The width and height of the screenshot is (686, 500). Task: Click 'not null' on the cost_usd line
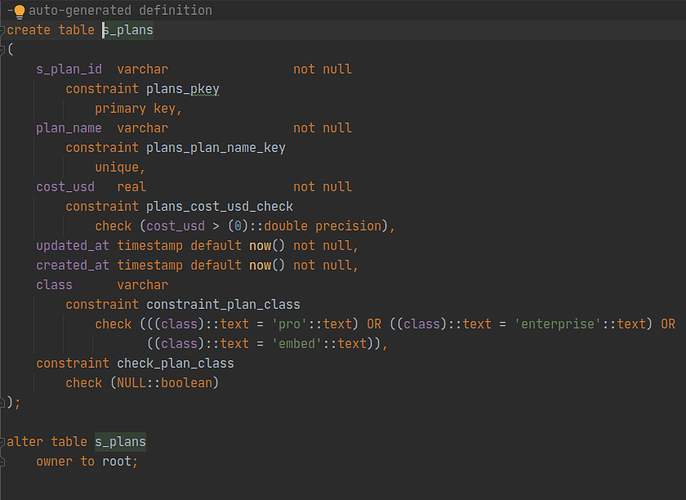click(322, 187)
